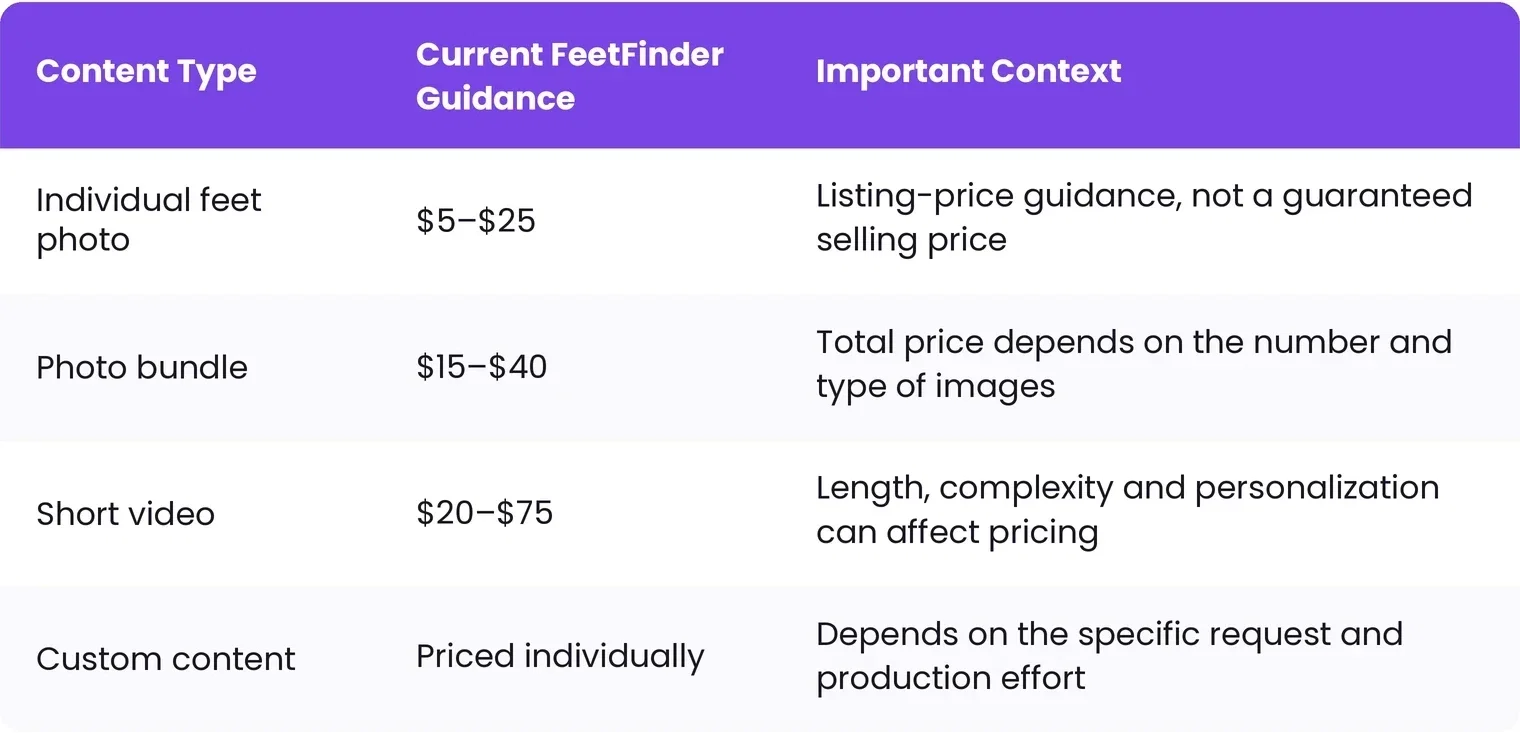Click the Important Context column header
This screenshot has height=733, width=1520.
[968, 72]
